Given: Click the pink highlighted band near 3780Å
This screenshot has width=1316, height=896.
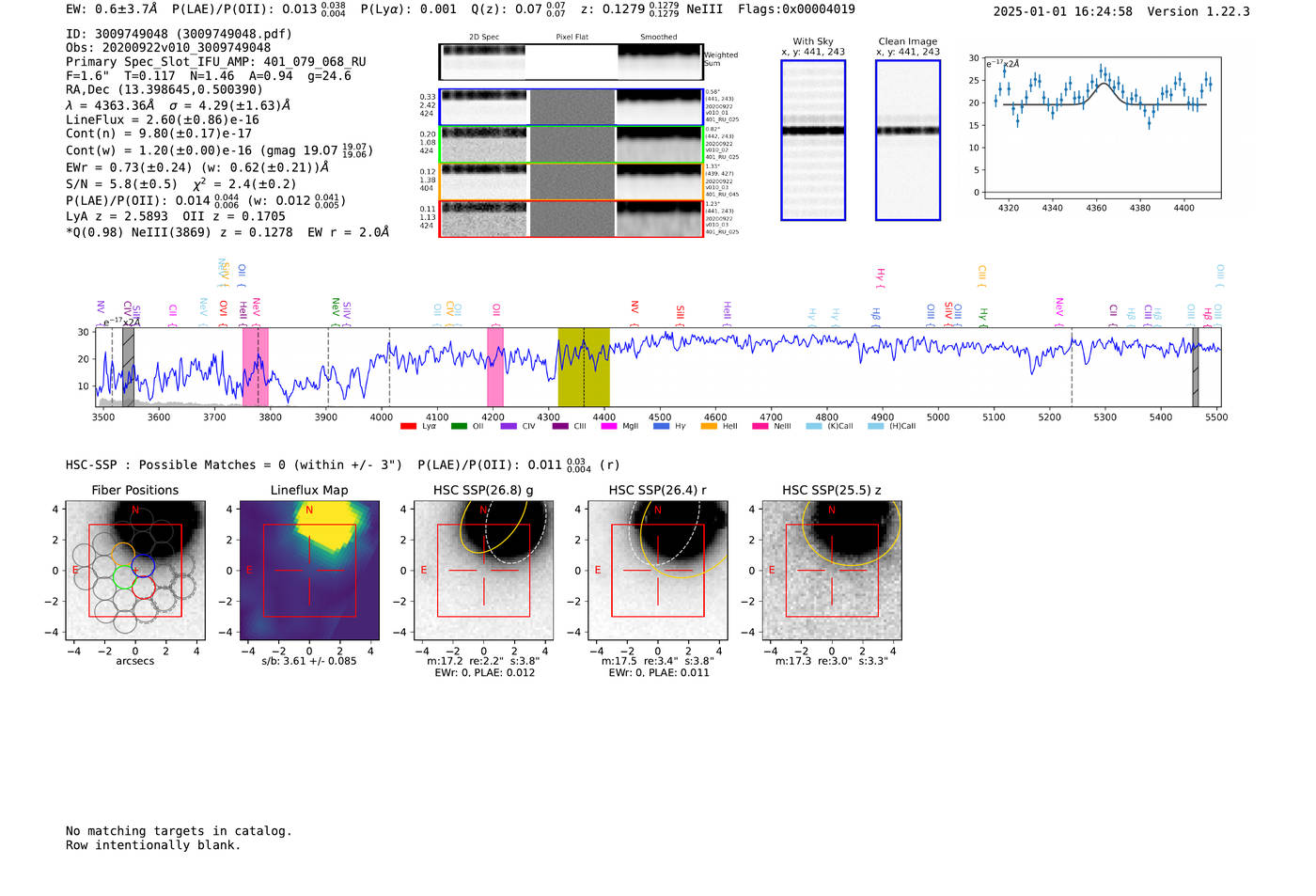Looking at the screenshot, I should tap(256, 368).
